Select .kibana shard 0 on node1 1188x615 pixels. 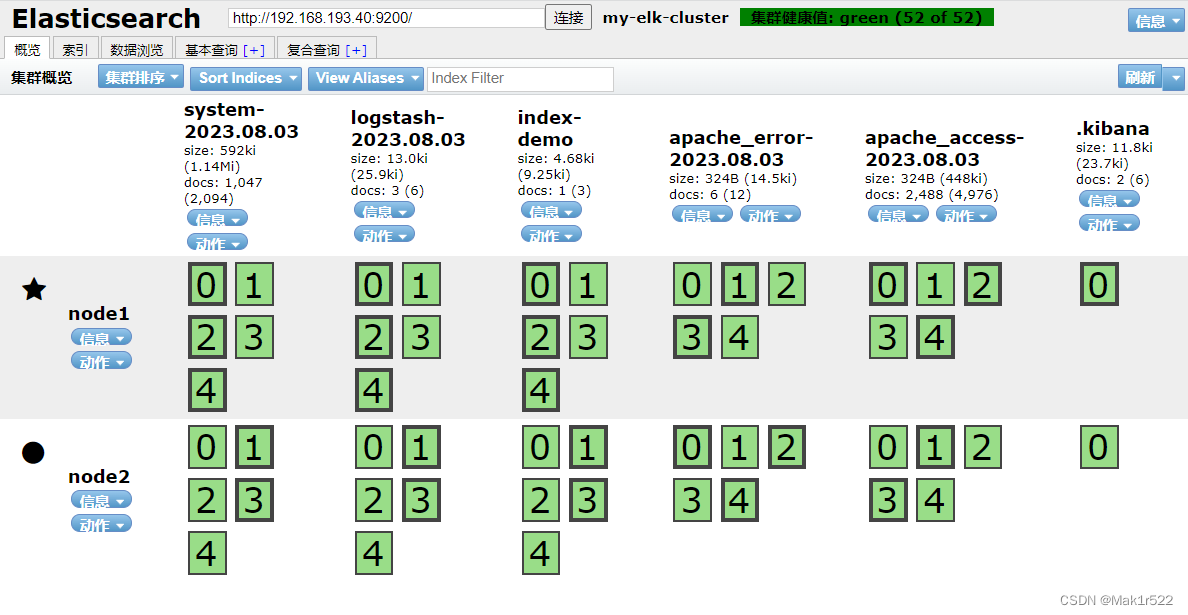tap(1099, 285)
